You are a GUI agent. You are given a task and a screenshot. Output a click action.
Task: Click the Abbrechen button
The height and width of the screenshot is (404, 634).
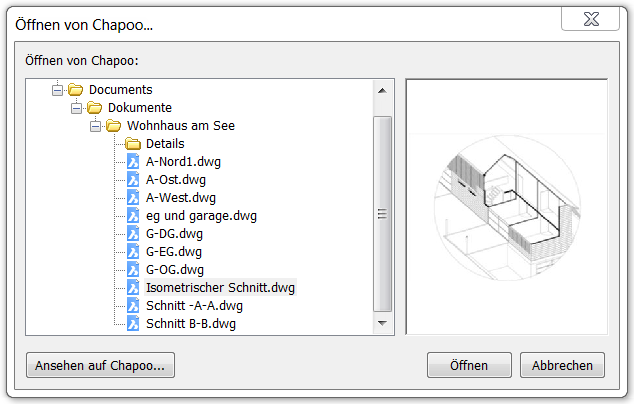[x=562, y=365]
